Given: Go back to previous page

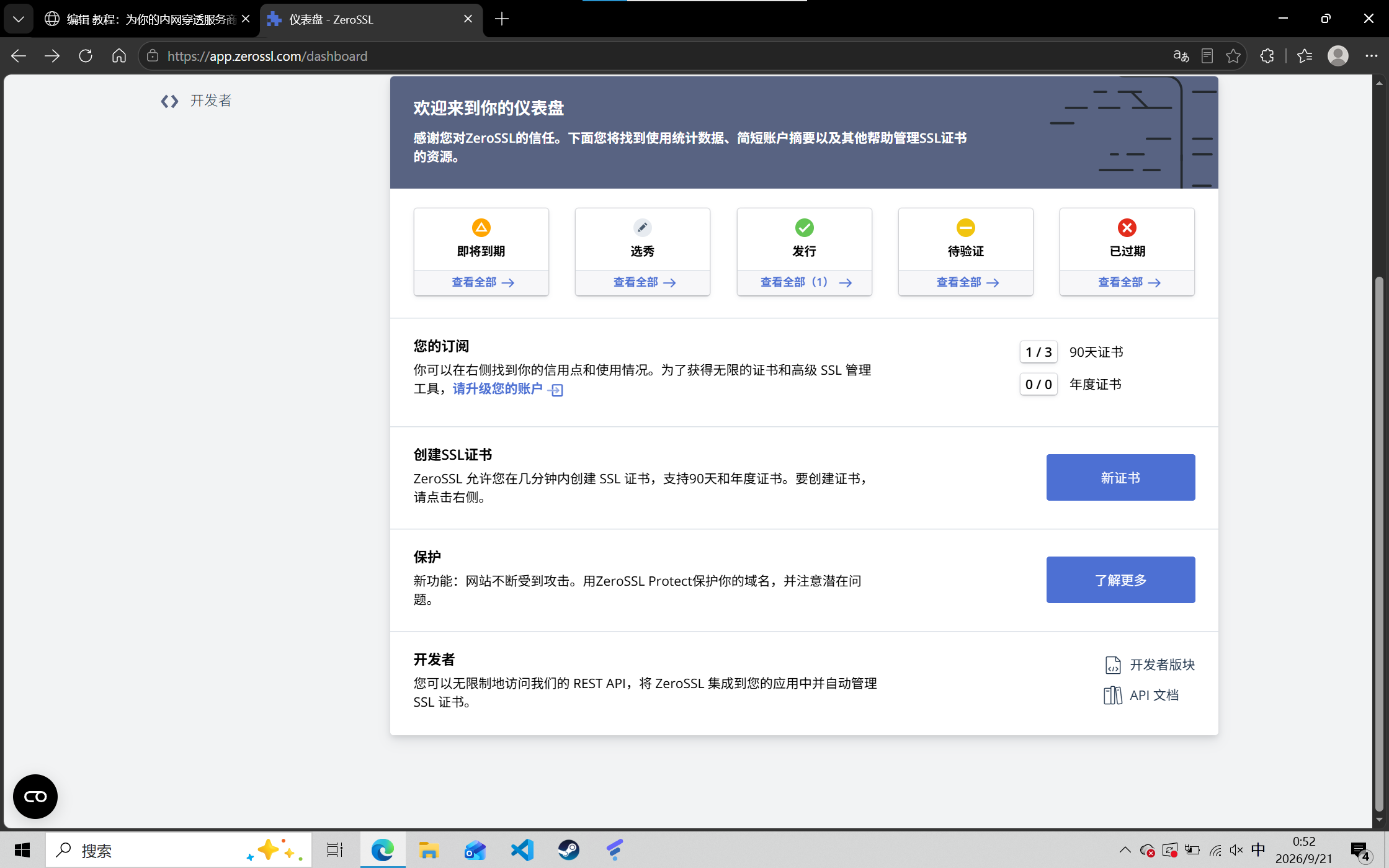Looking at the screenshot, I should (x=19, y=56).
